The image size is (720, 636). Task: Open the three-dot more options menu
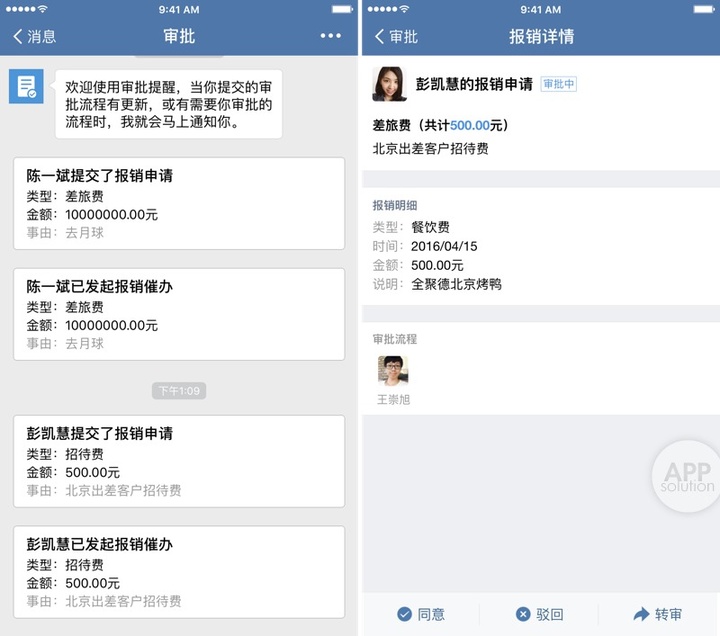331,36
